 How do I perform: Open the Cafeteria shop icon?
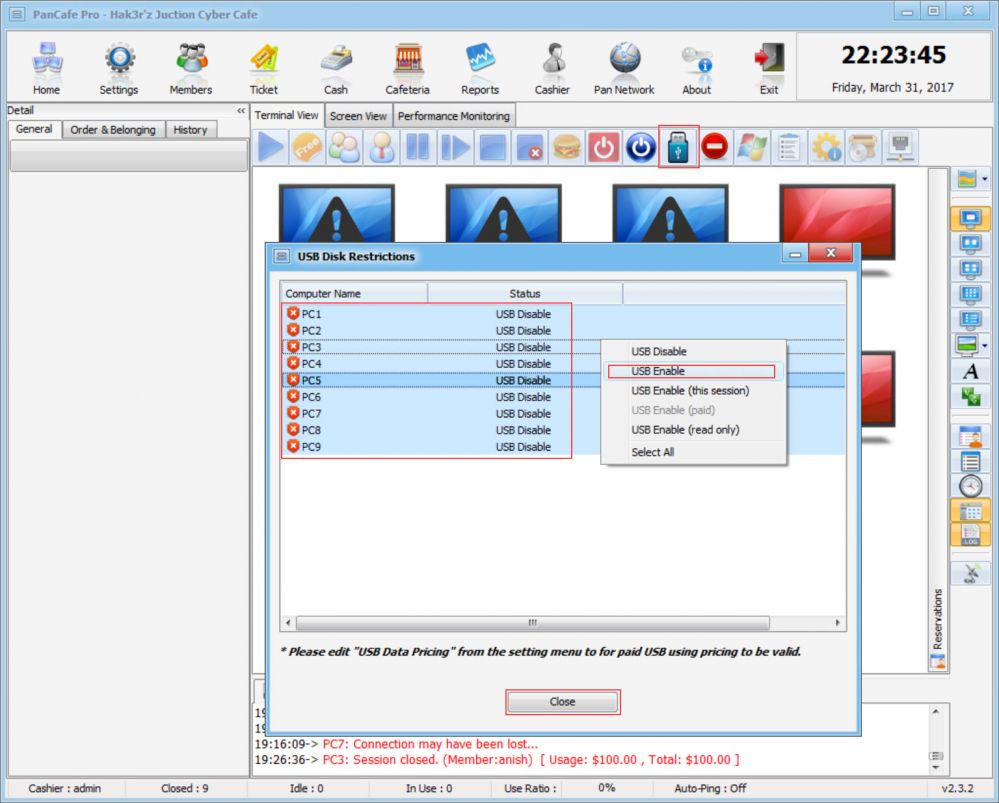408,68
